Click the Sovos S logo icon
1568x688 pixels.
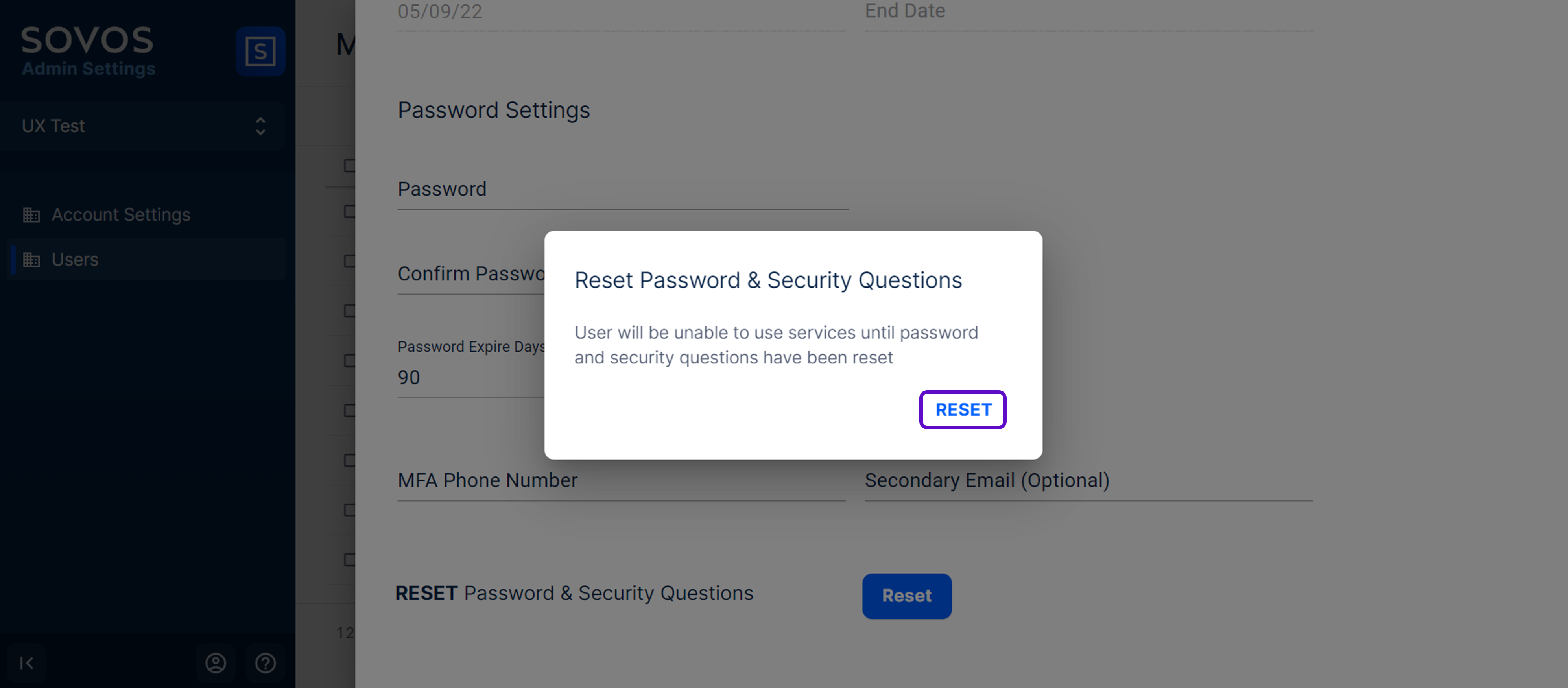[260, 51]
